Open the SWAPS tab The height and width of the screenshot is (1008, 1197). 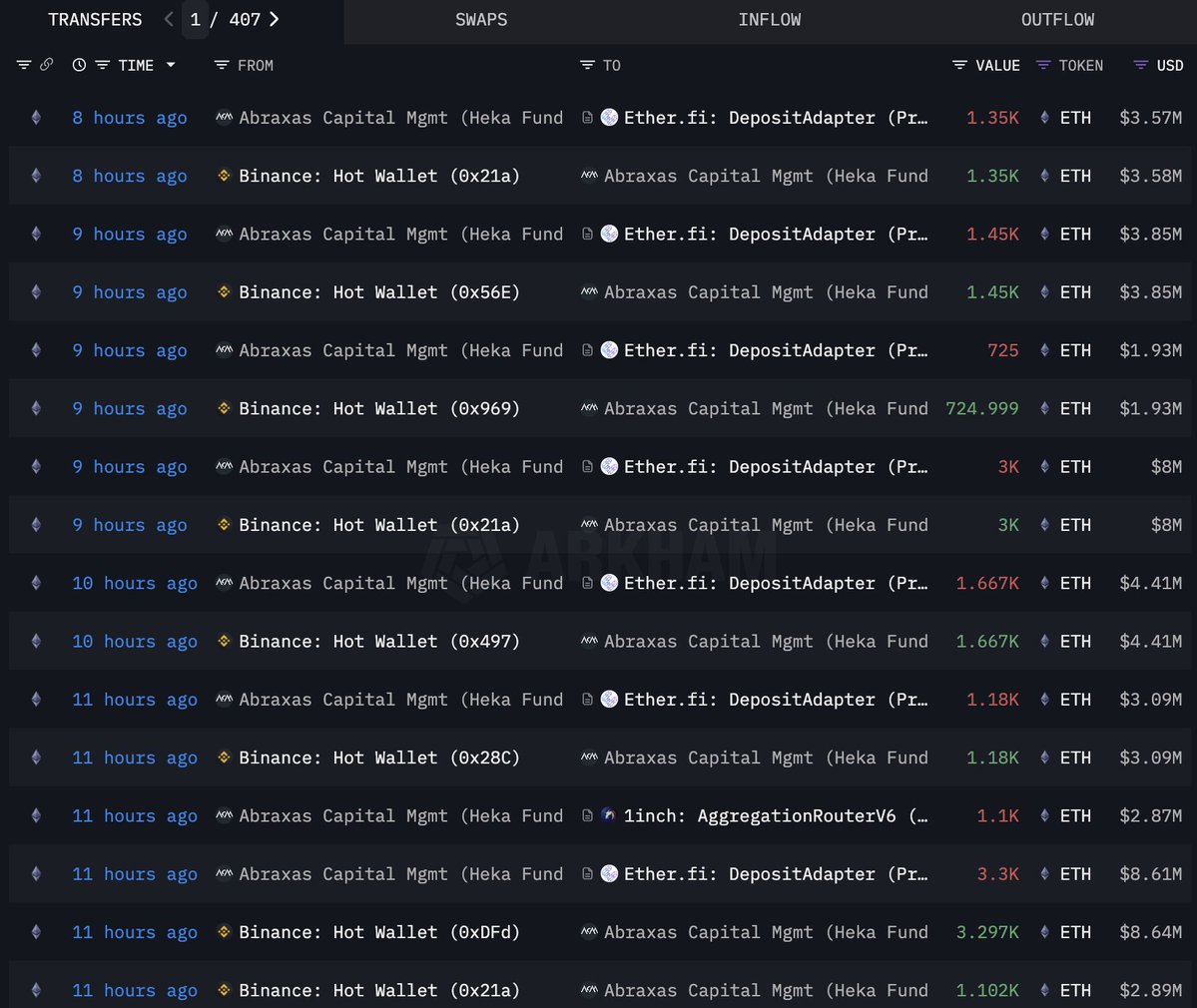pos(481,20)
